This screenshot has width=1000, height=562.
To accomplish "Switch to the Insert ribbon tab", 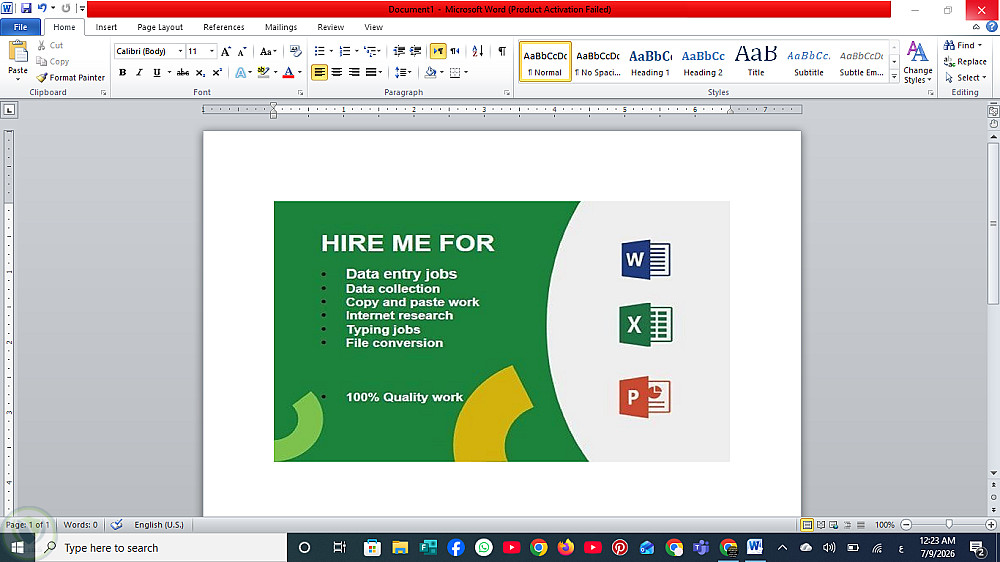I will click(x=106, y=27).
